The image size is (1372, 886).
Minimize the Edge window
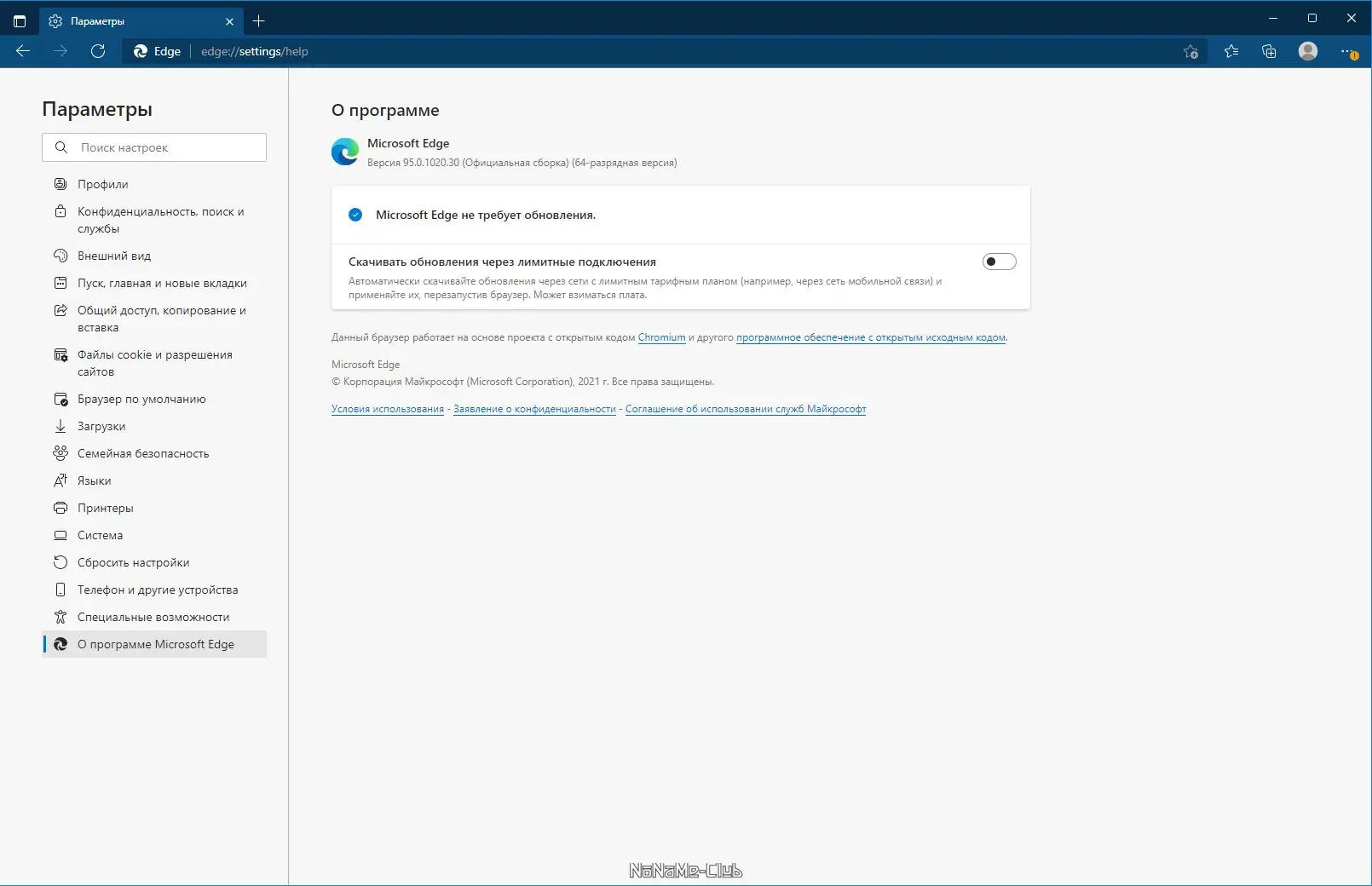tap(1273, 18)
